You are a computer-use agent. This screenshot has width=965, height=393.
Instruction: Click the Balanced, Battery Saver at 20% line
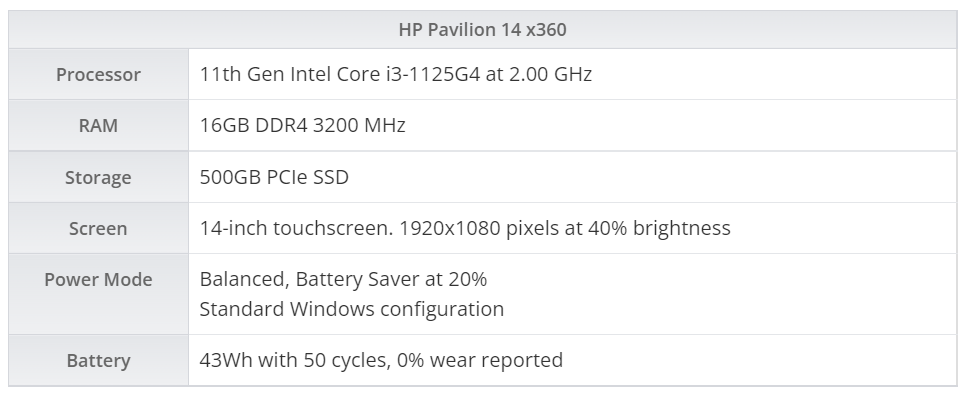tap(343, 279)
